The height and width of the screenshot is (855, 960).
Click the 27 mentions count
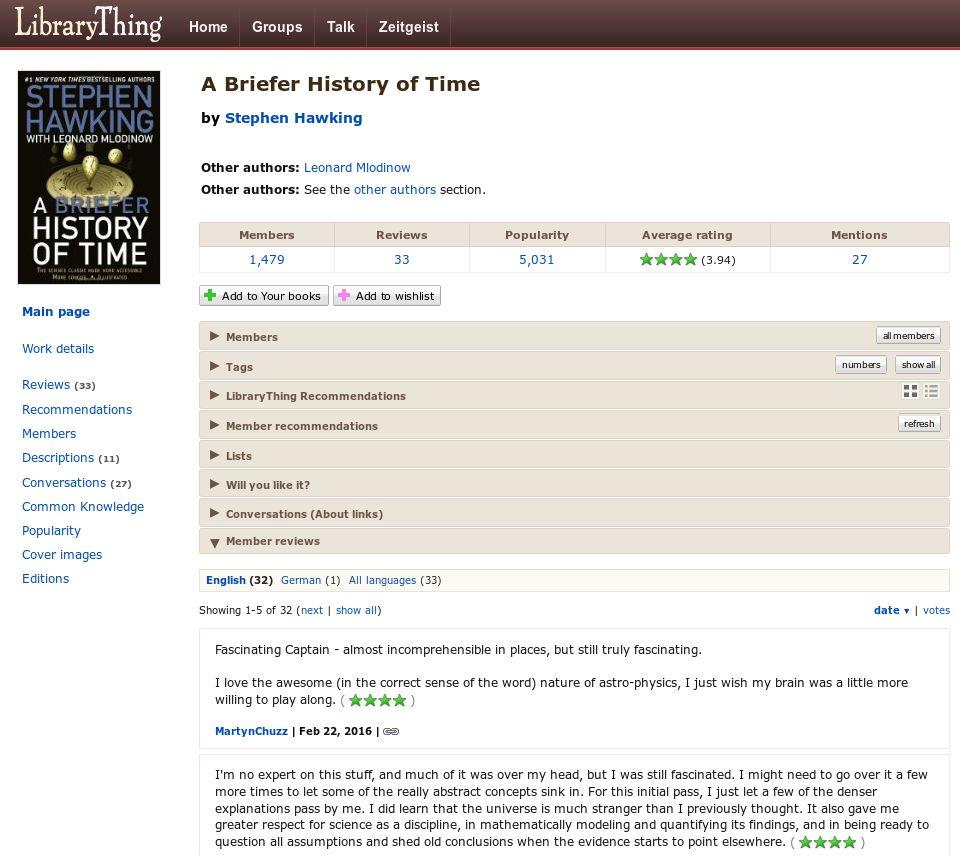click(860, 260)
